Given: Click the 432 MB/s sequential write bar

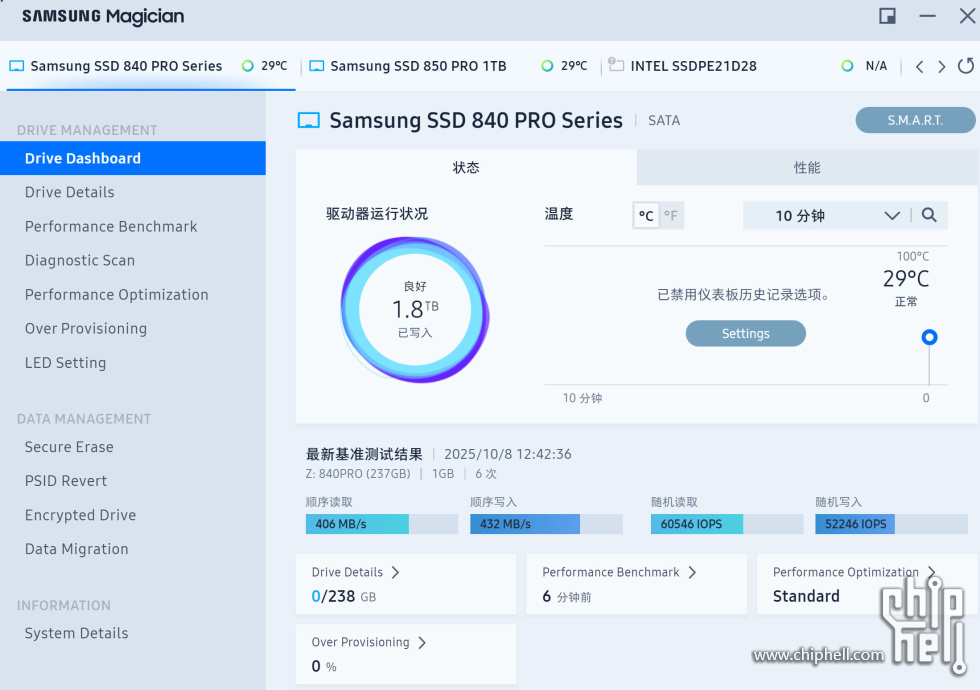Looking at the screenshot, I should coord(546,524).
